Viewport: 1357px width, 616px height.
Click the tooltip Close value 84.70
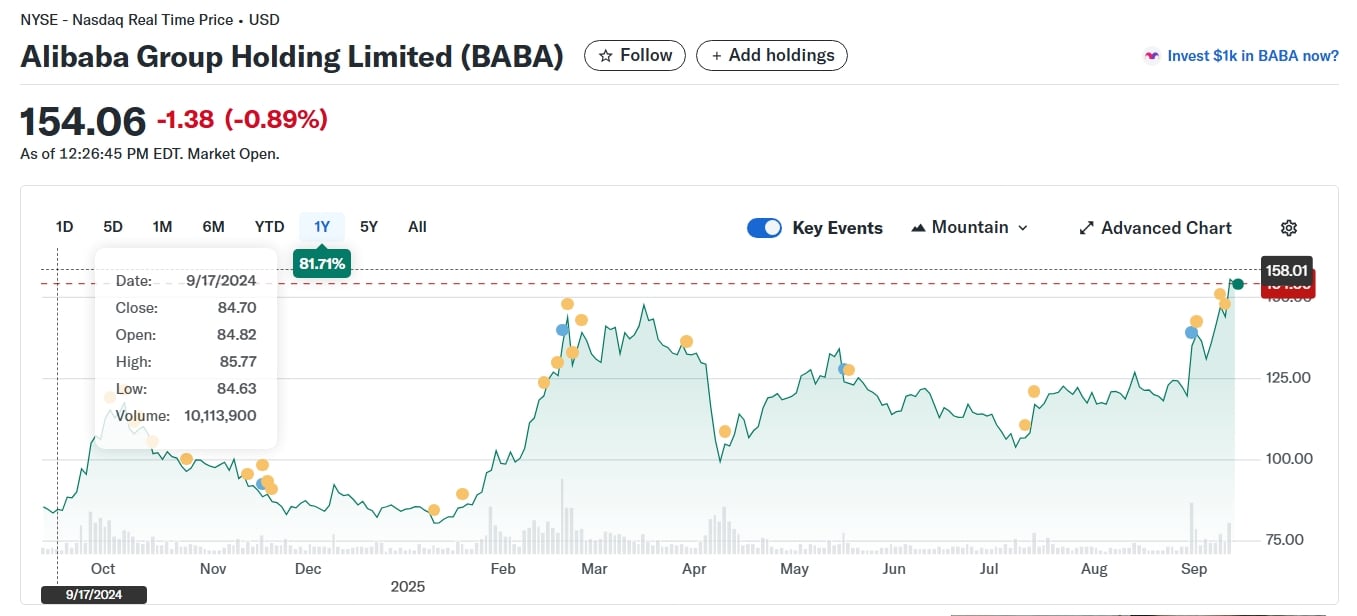click(x=237, y=308)
